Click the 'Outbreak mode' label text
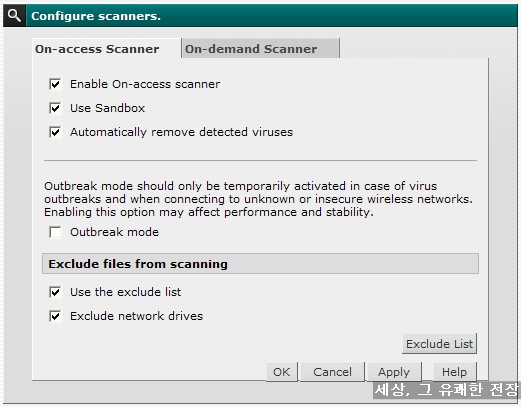 [x=114, y=232]
